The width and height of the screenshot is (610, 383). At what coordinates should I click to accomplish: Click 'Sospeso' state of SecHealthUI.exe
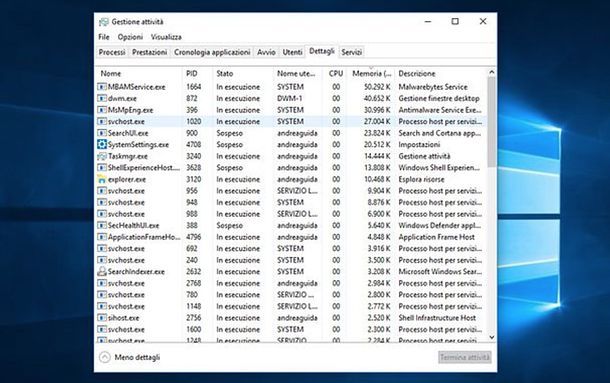point(230,225)
